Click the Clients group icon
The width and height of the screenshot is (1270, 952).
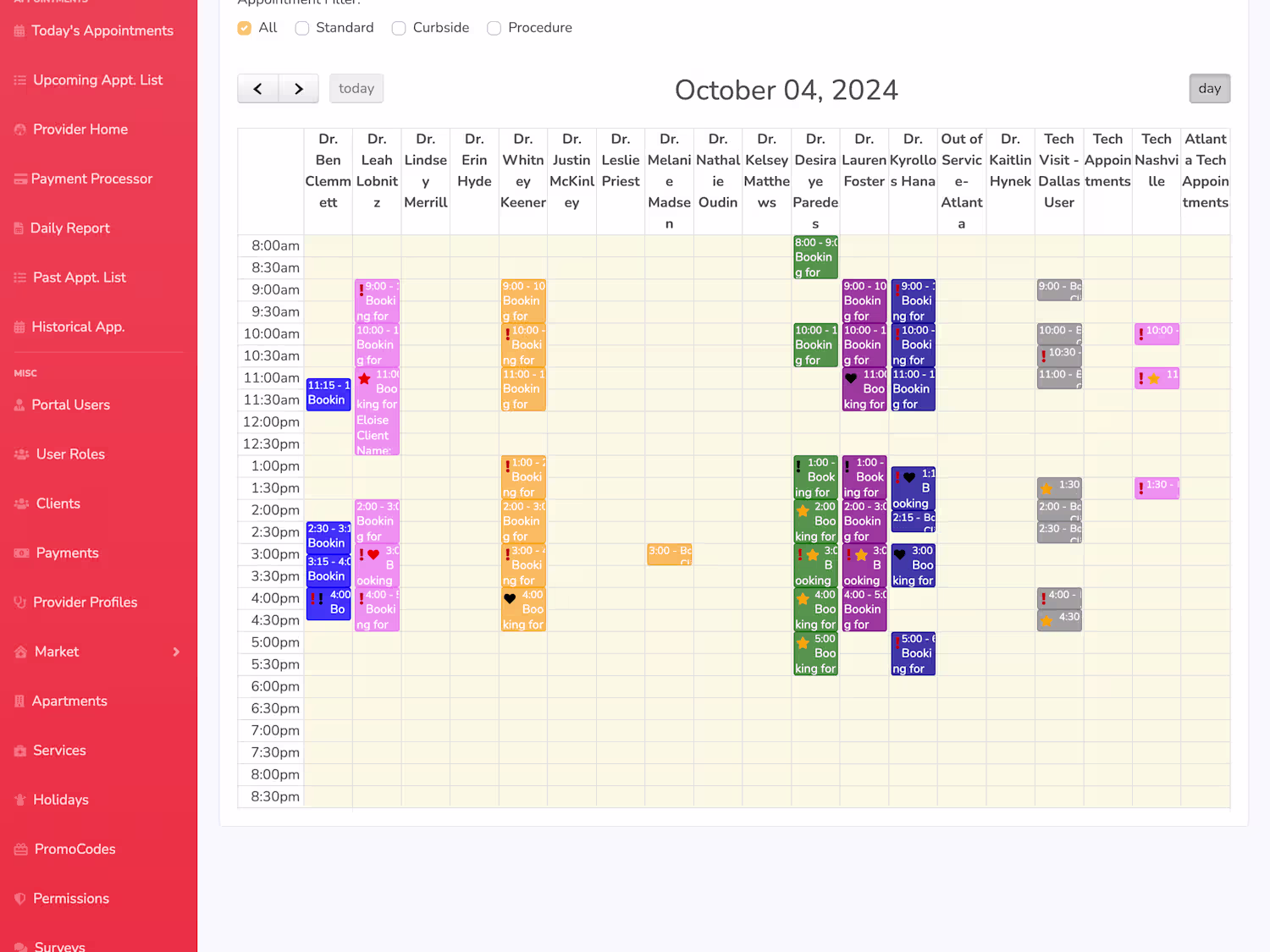pyautogui.click(x=22, y=504)
